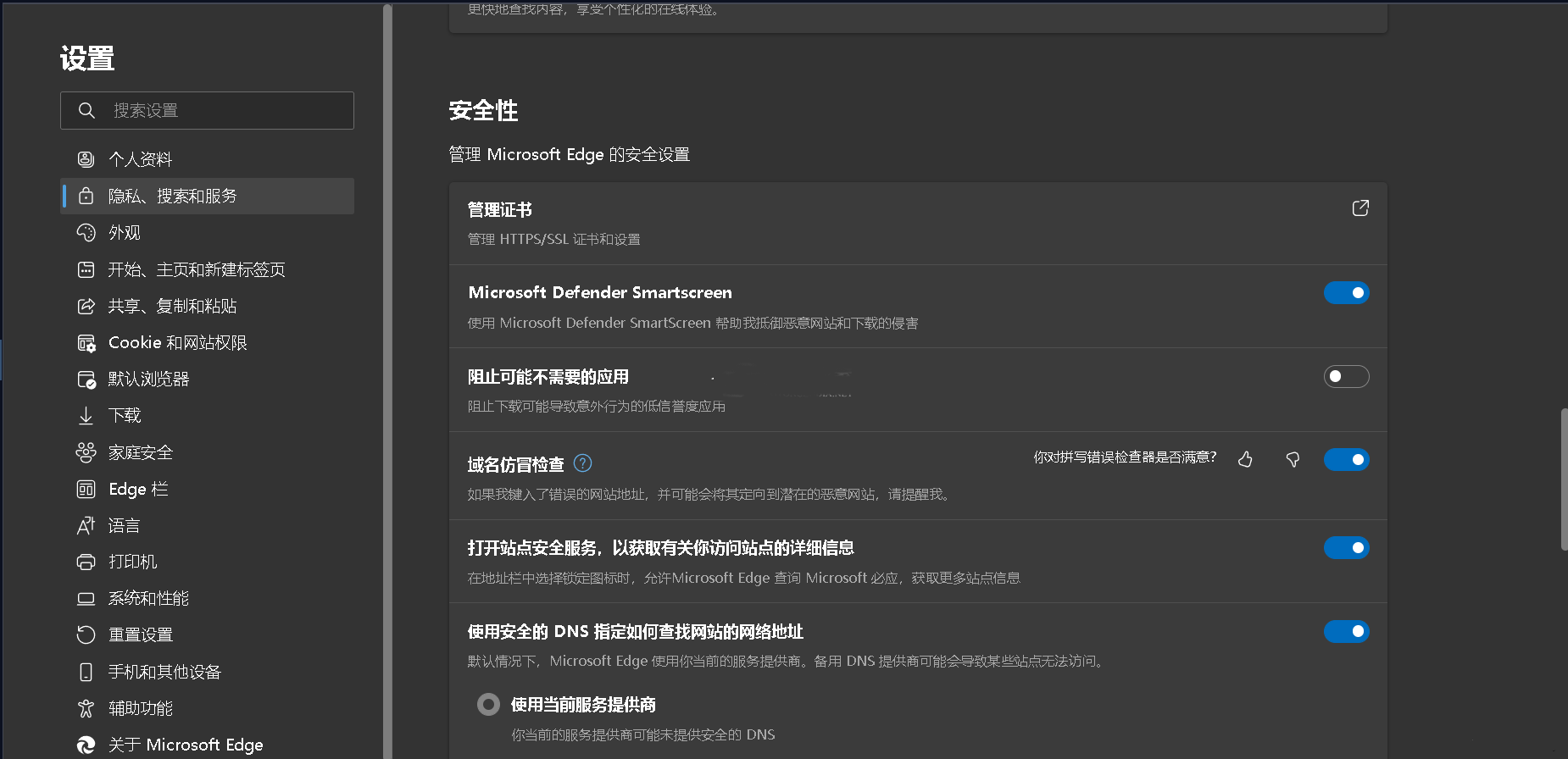
Task: Open the 管理证书 external link icon
Action: [1360, 208]
